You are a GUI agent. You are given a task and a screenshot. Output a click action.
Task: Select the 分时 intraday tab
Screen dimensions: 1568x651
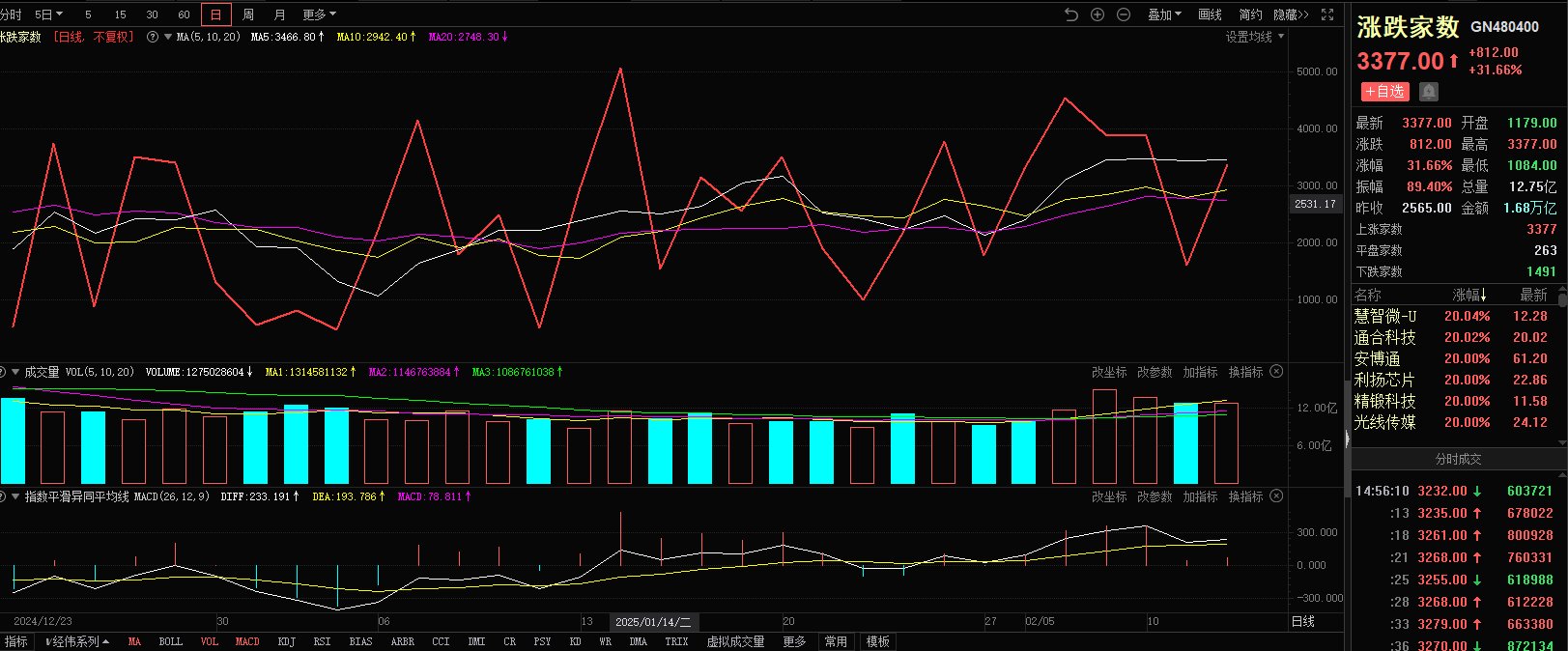pyautogui.click(x=11, y=14)
